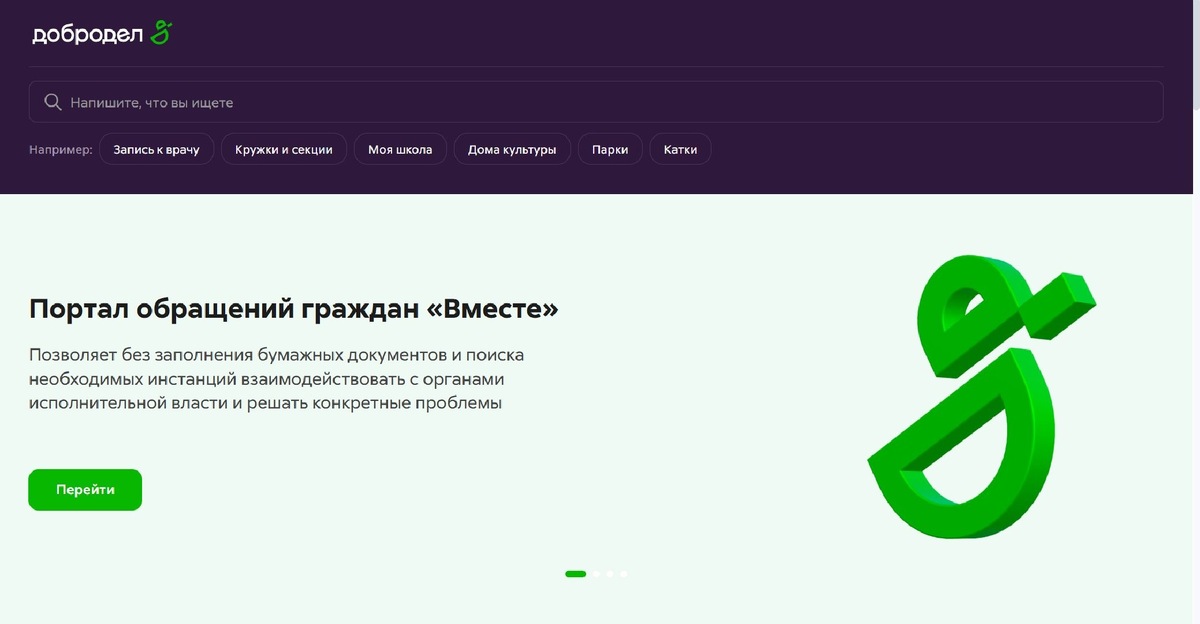Switch to the third carousel slide dot
Viewport: 1200px width, 624px height.
(610, 574)
